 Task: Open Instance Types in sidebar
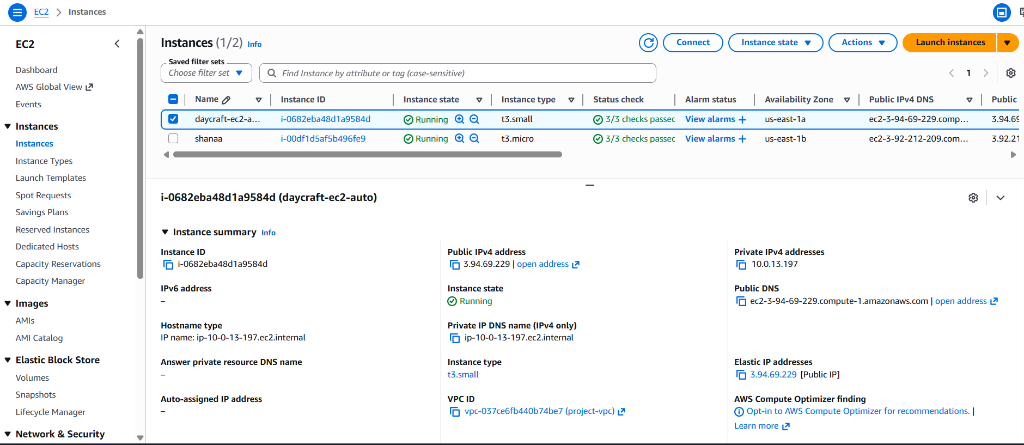(x=44, y=161)
